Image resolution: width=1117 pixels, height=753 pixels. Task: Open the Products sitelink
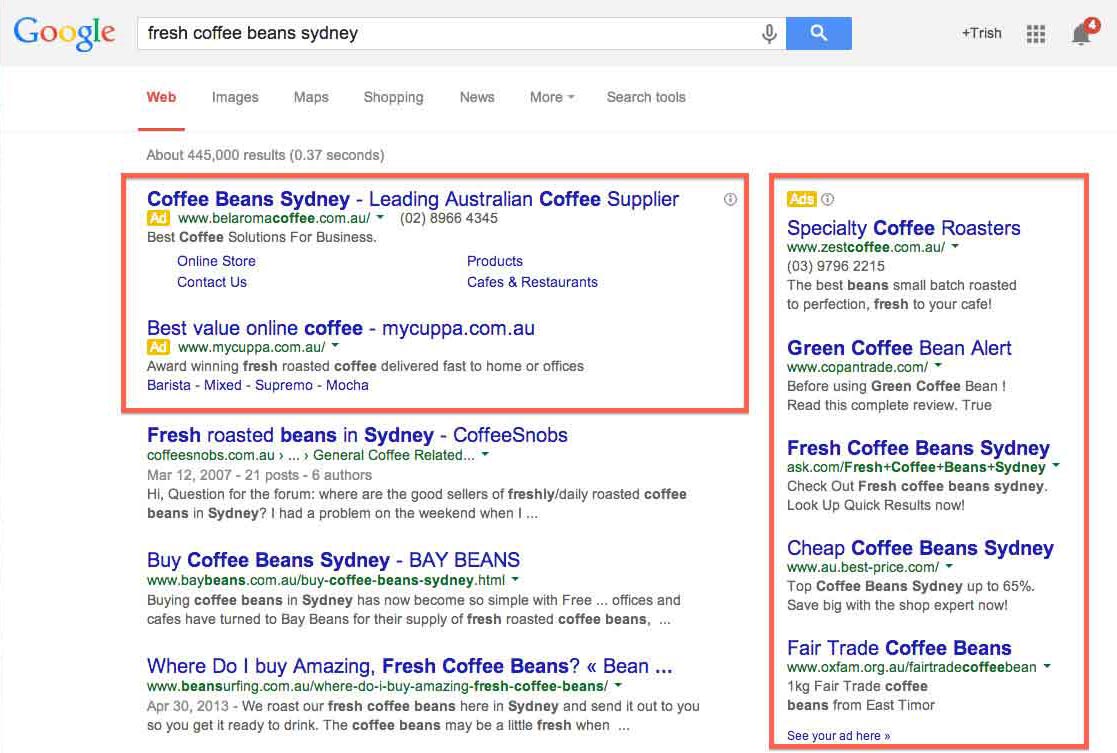(x=495, y=261)
